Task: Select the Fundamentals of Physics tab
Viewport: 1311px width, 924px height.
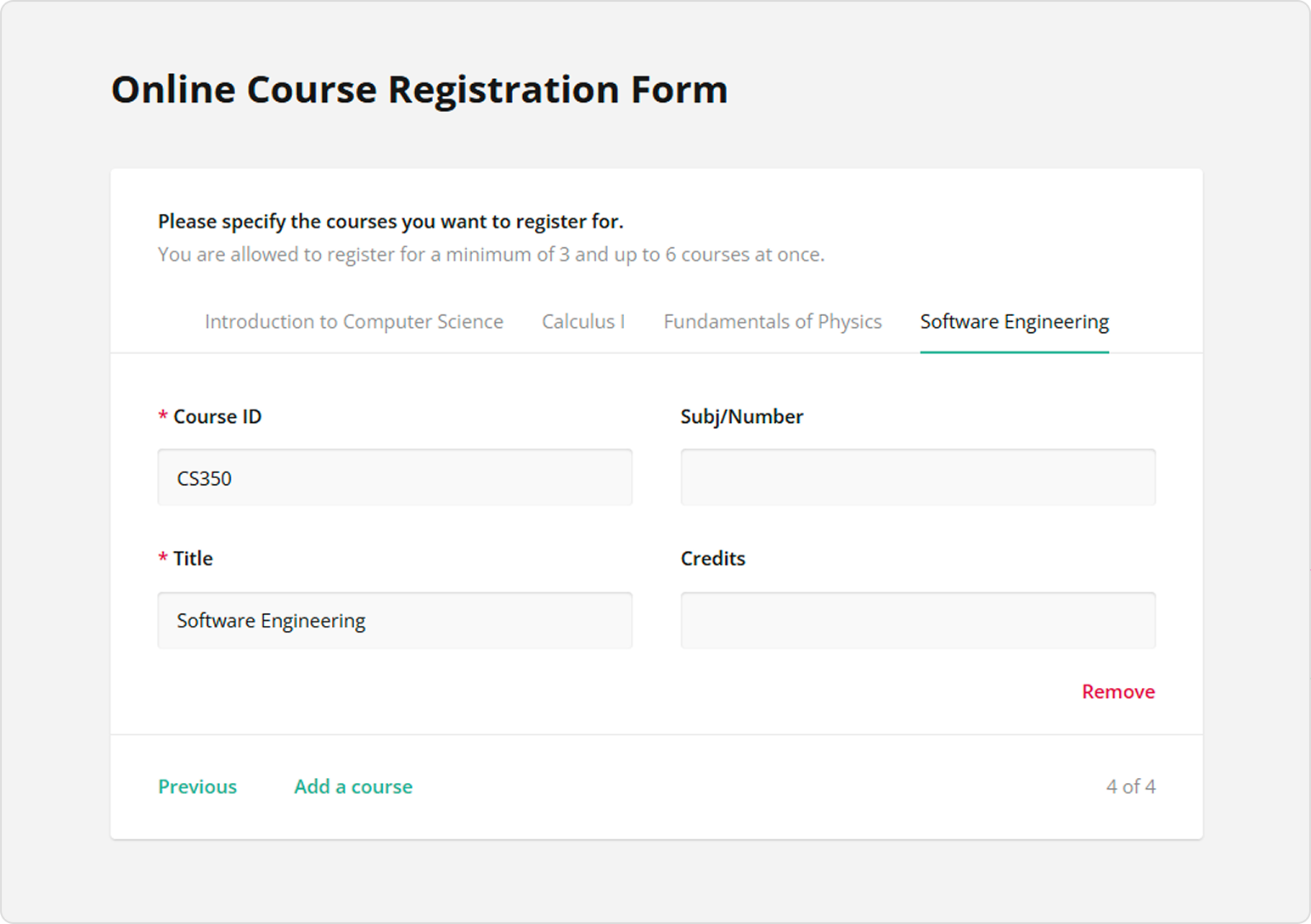Action: coord(772,322)
